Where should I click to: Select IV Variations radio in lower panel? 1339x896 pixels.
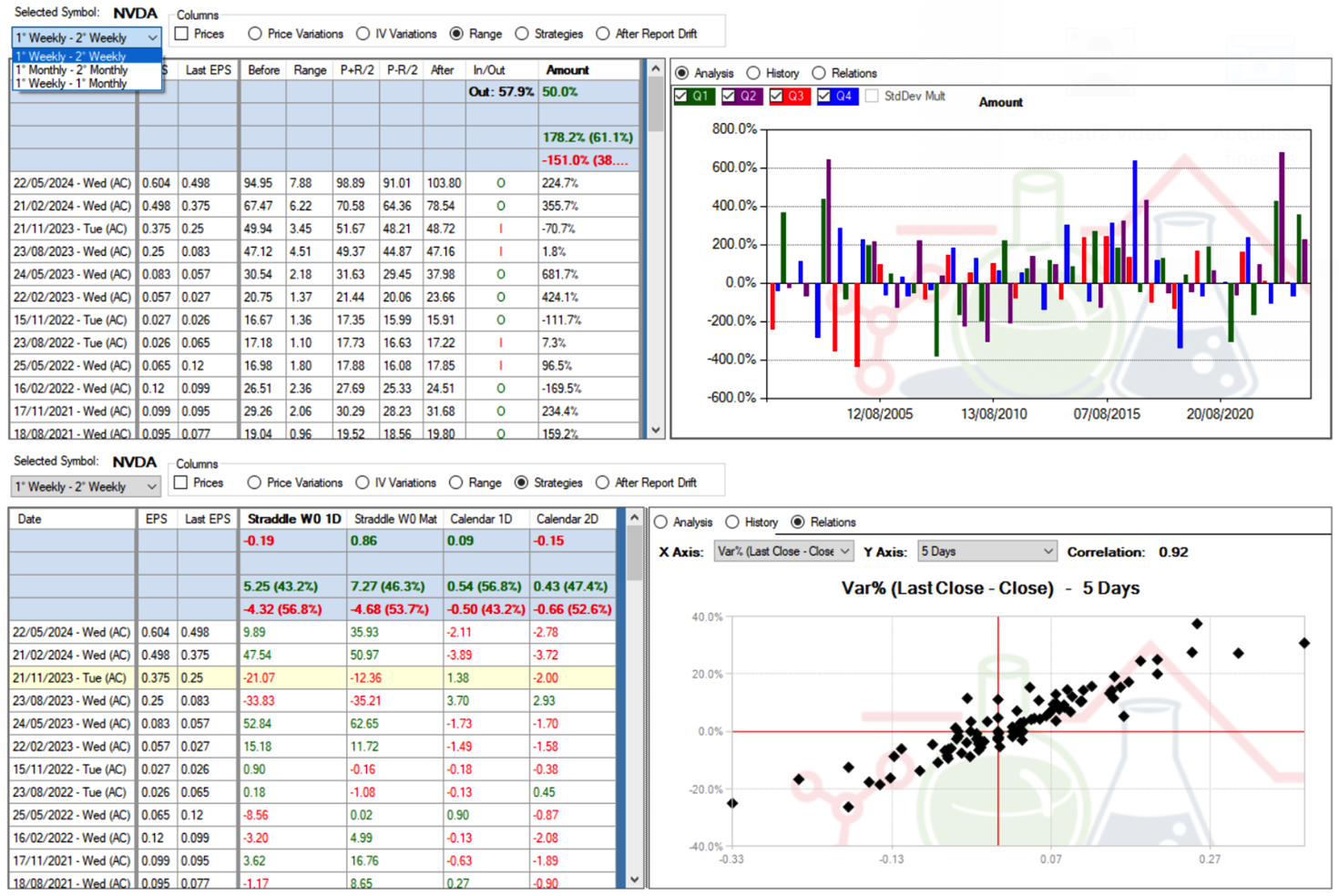pyautogui.click(x=363, y=483)
